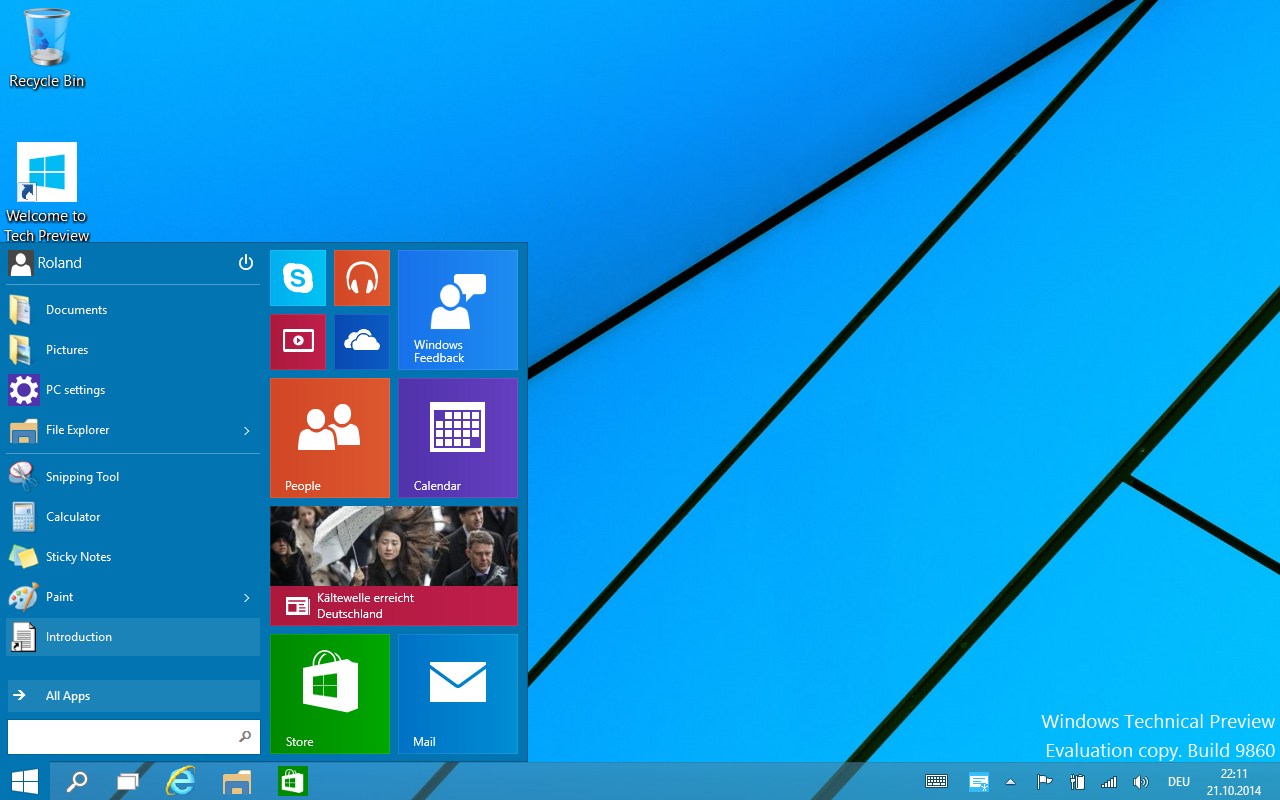
Task: Open Task View from the taskbar
Action: (x=128, y=782)
